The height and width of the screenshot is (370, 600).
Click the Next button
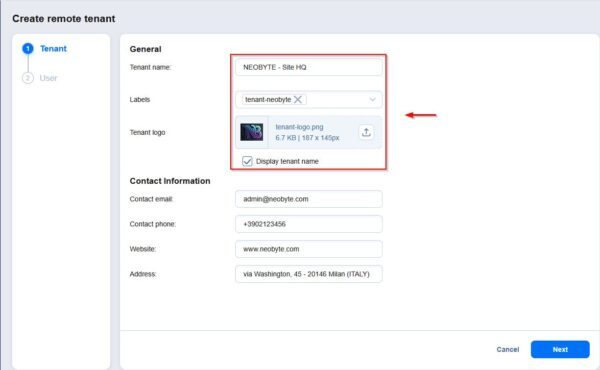tap(560, 349)
